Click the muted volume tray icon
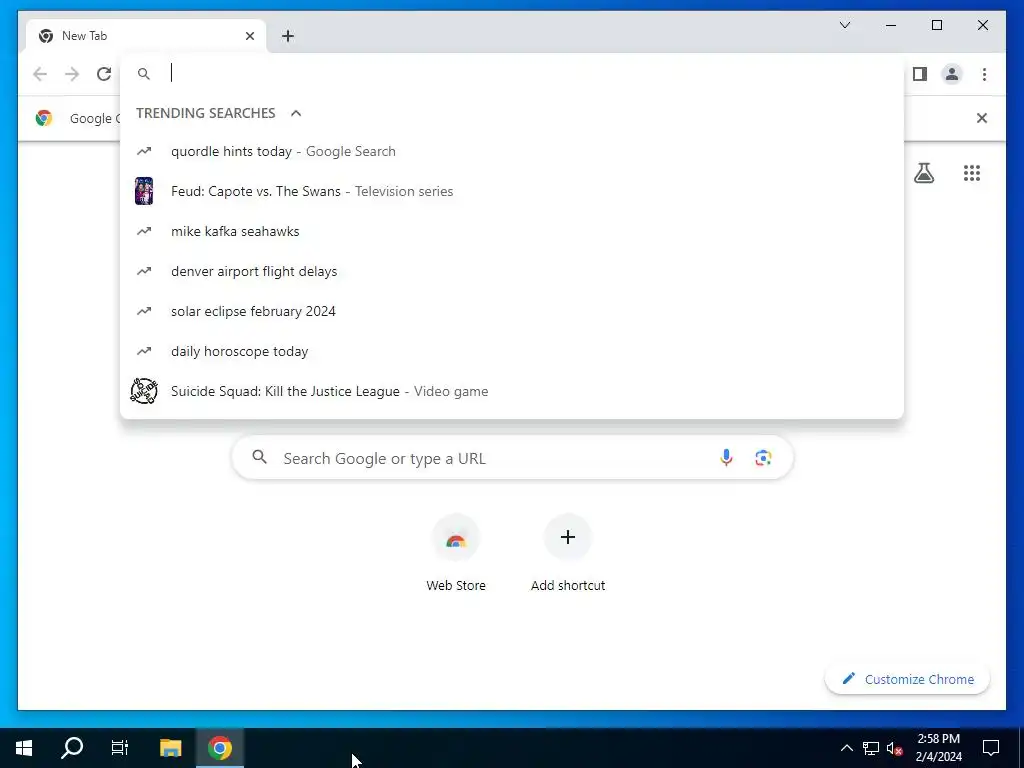 point(894,748)
